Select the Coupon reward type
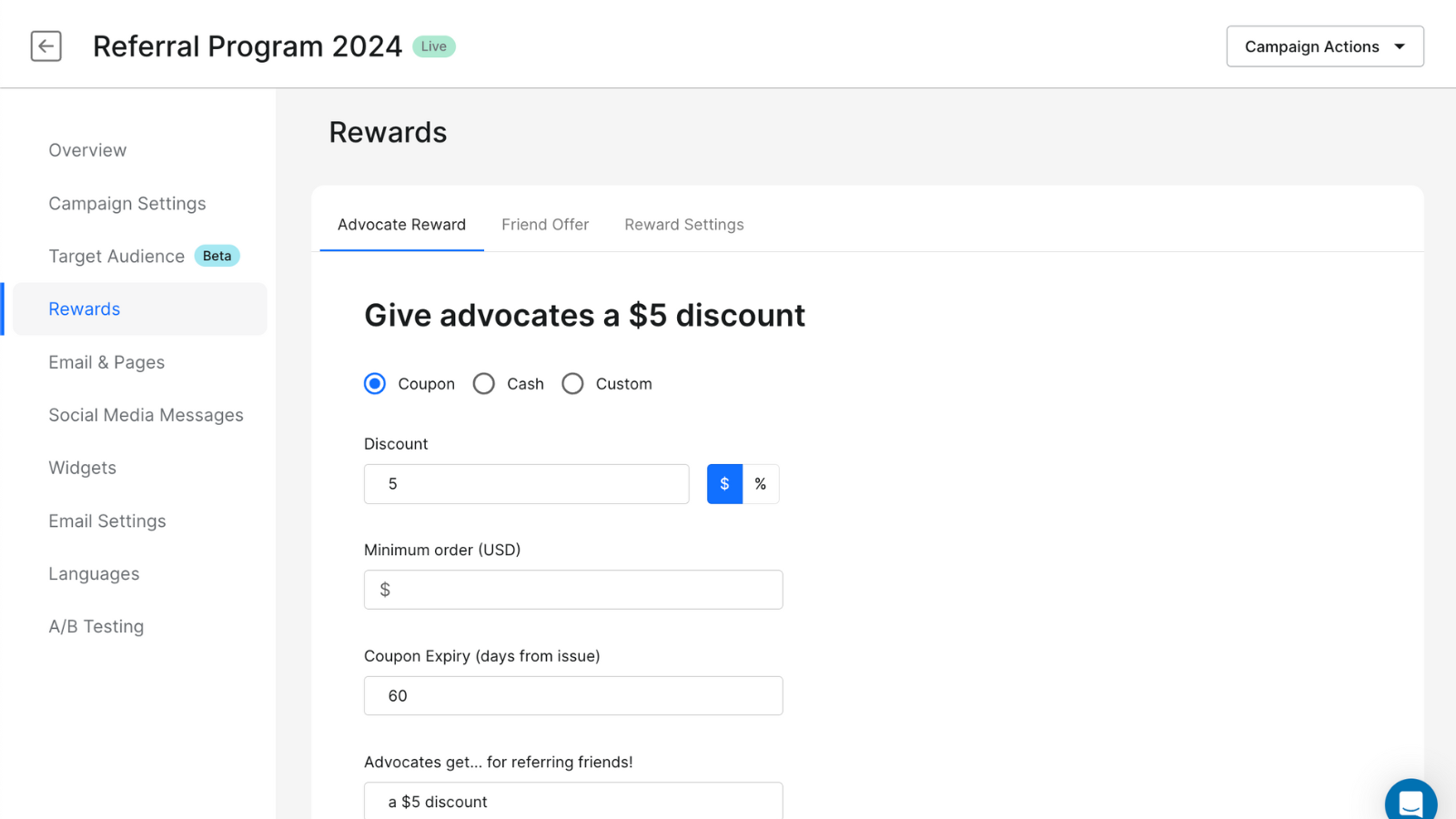This screenshot has height=819, width=1456. pos(374,383)
